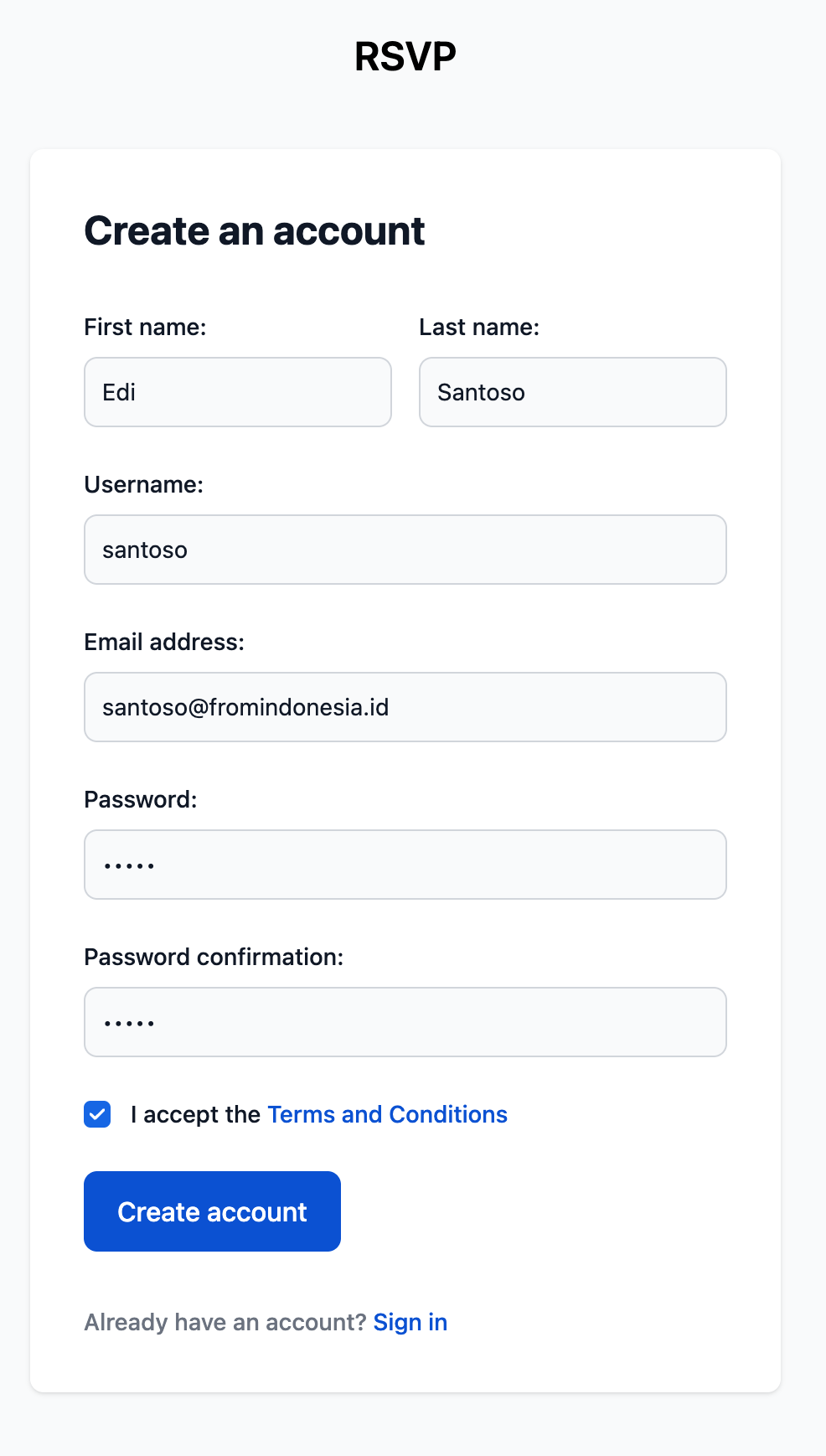826x1456 pixels.
Task: Follow the Sign in link
Action: click(x=410, y=1322)
